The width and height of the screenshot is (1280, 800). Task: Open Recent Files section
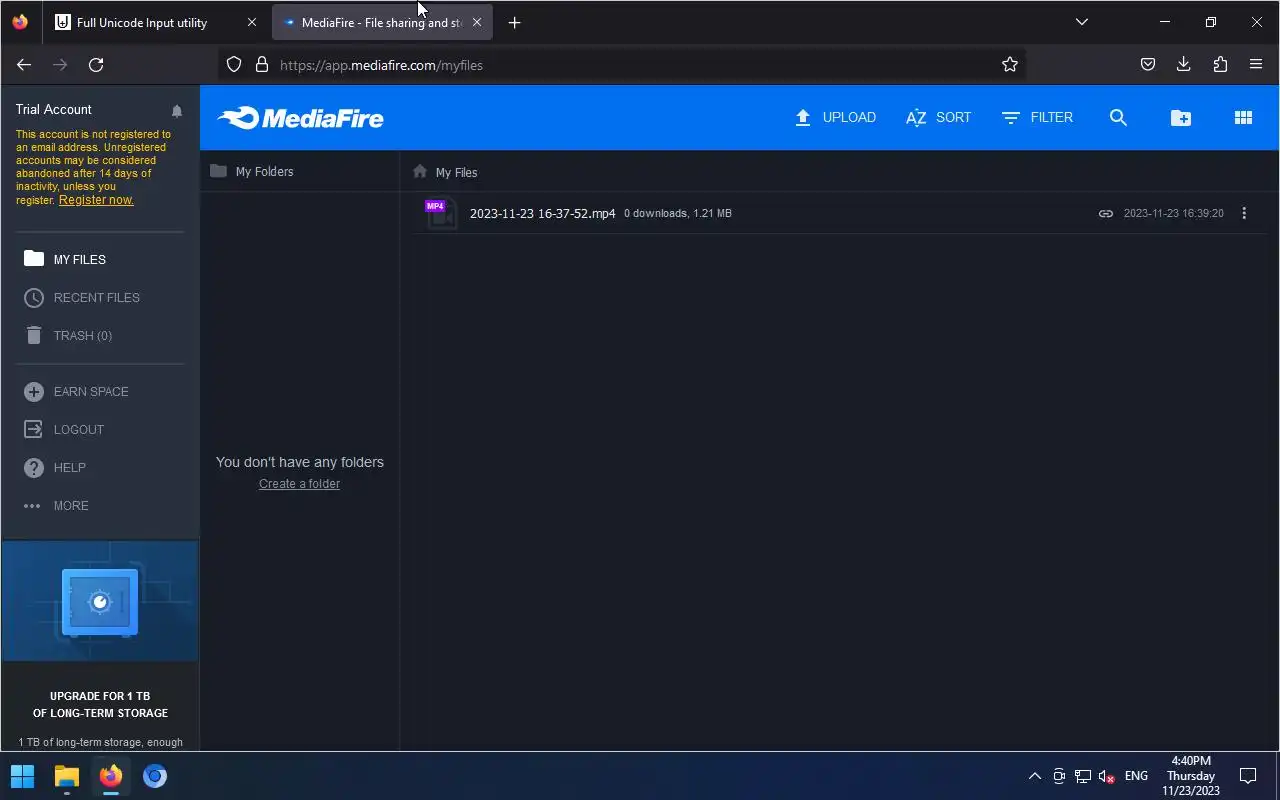click(82, 297)
